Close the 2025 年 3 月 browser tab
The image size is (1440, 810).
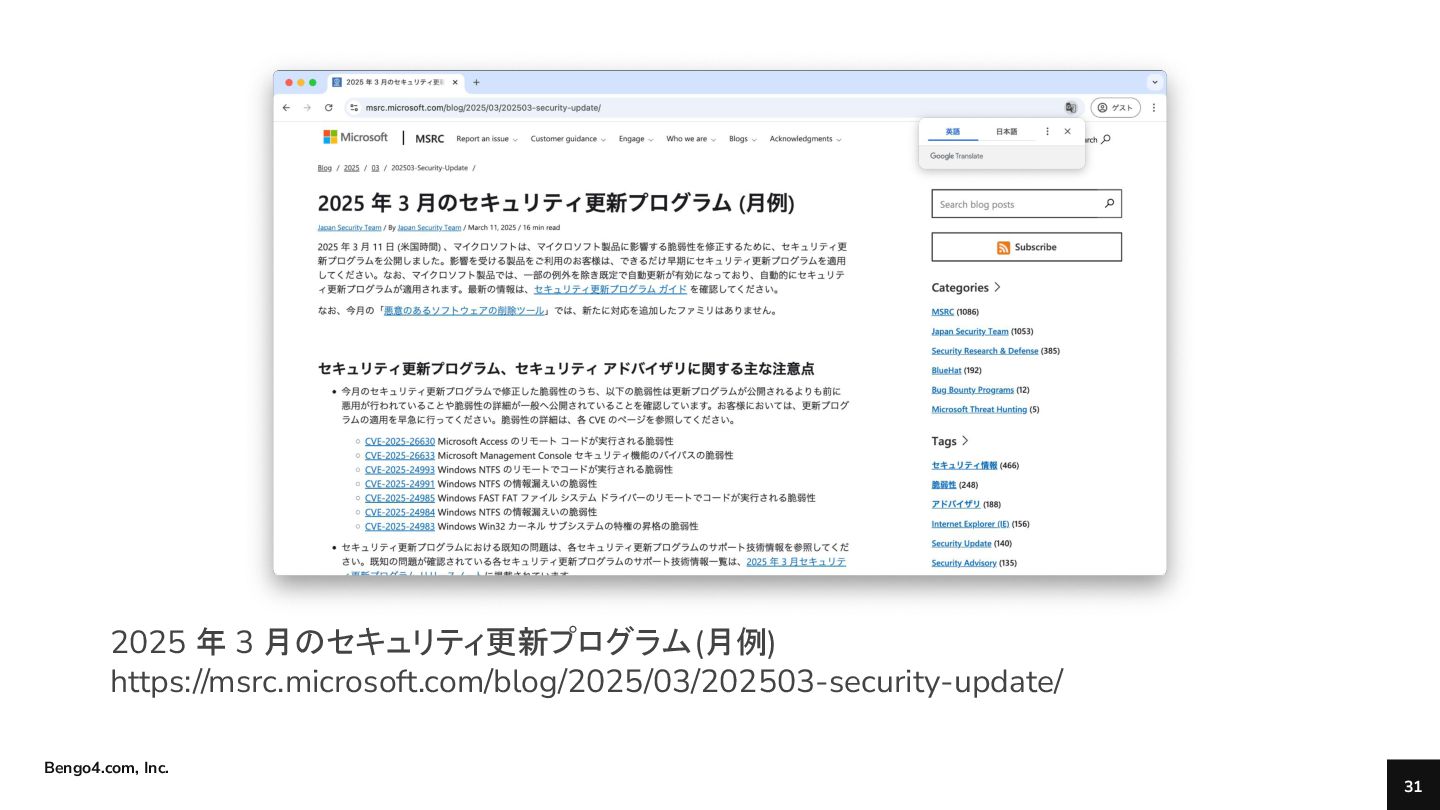coord(455,82)
